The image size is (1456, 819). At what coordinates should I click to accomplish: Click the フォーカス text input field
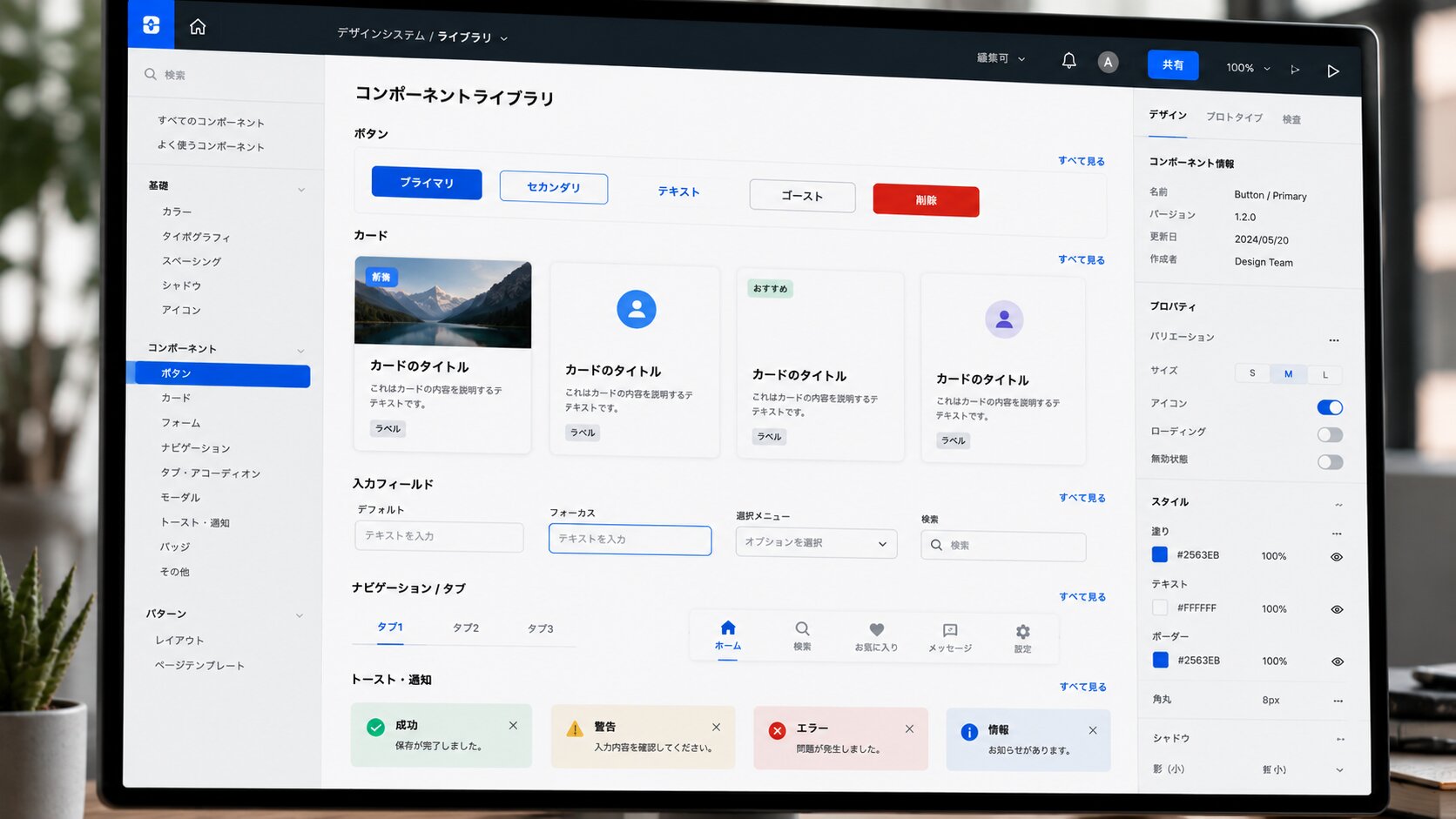pos(630,540)
